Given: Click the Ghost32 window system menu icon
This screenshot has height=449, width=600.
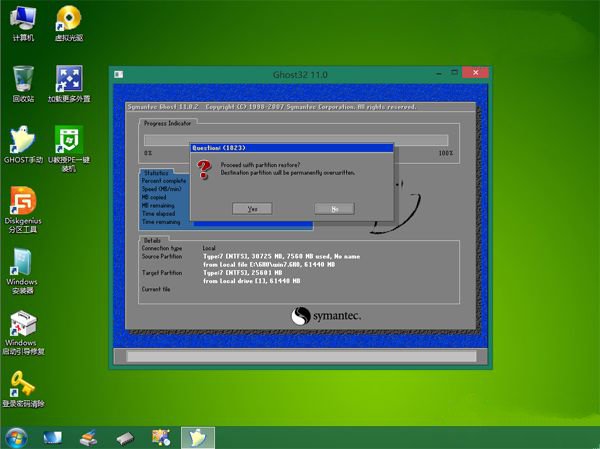Looking at the screenshot, I should click(x=119, y=74).
